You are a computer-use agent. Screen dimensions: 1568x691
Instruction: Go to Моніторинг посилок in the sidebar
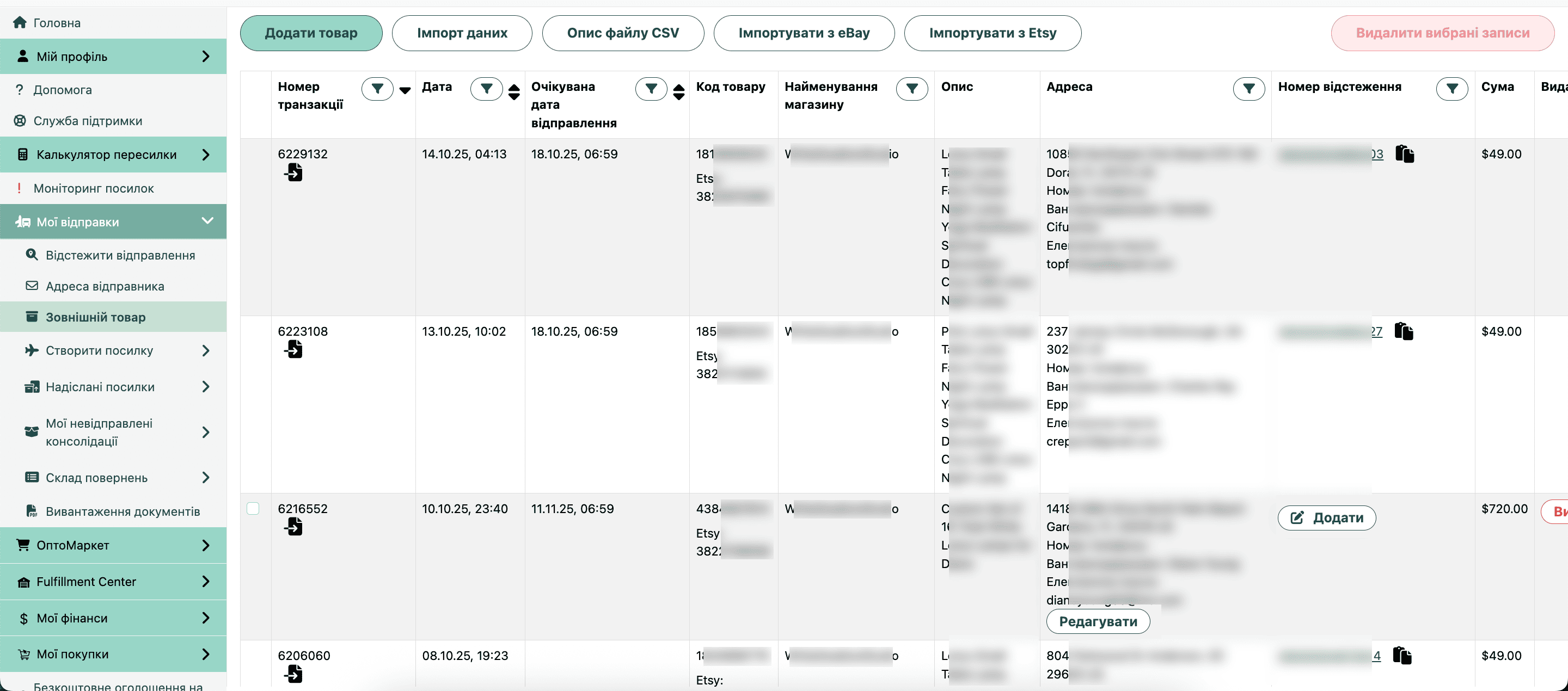[93, 189]
